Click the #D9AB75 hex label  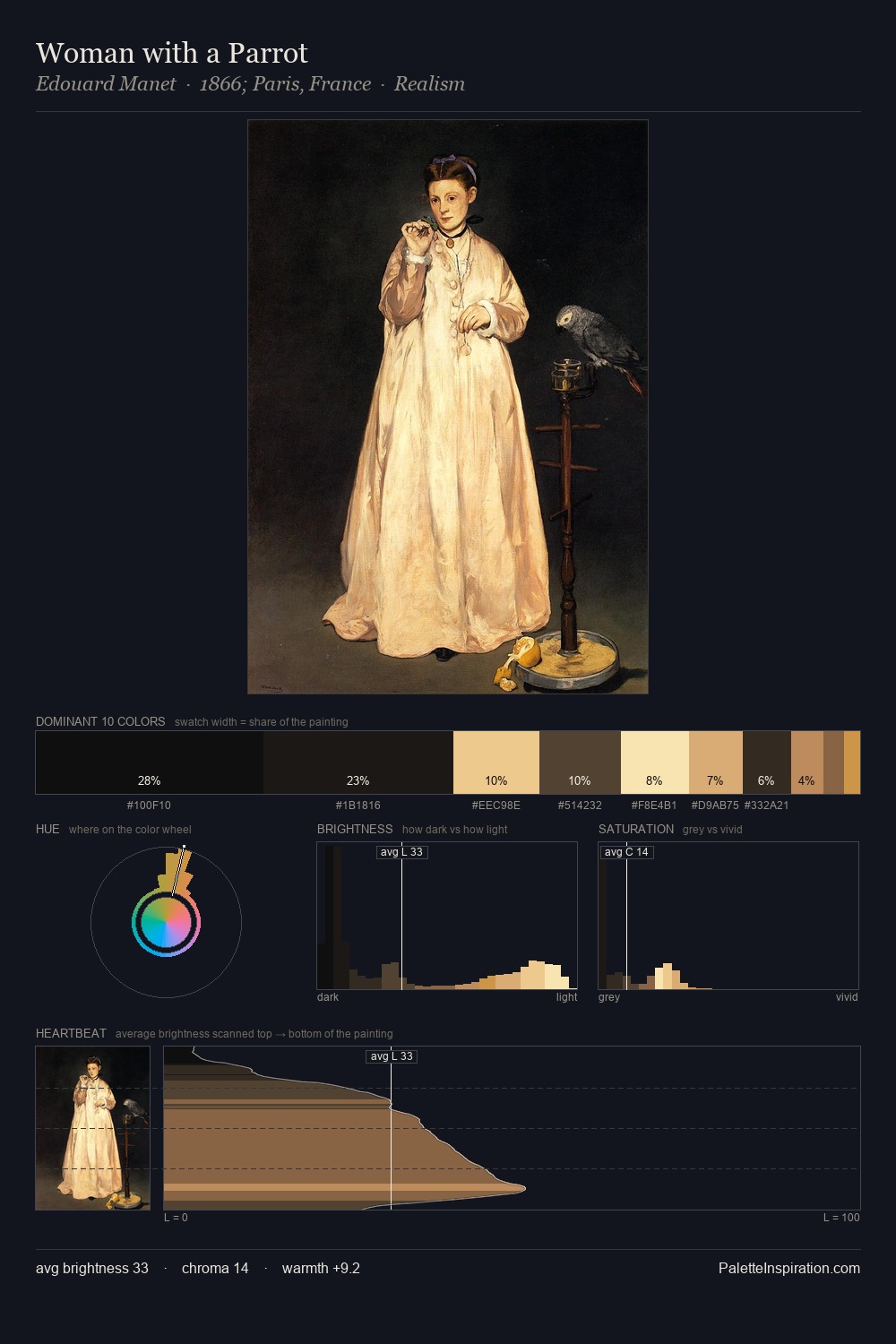pyautogui.click(x=715, y=806)
